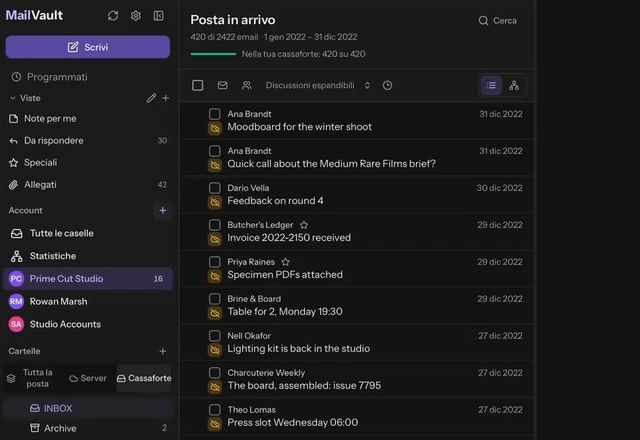This screenshot has width=640, height=440.
Task: Click envelope mark-read toolbar icon
Action: [222, 85]
